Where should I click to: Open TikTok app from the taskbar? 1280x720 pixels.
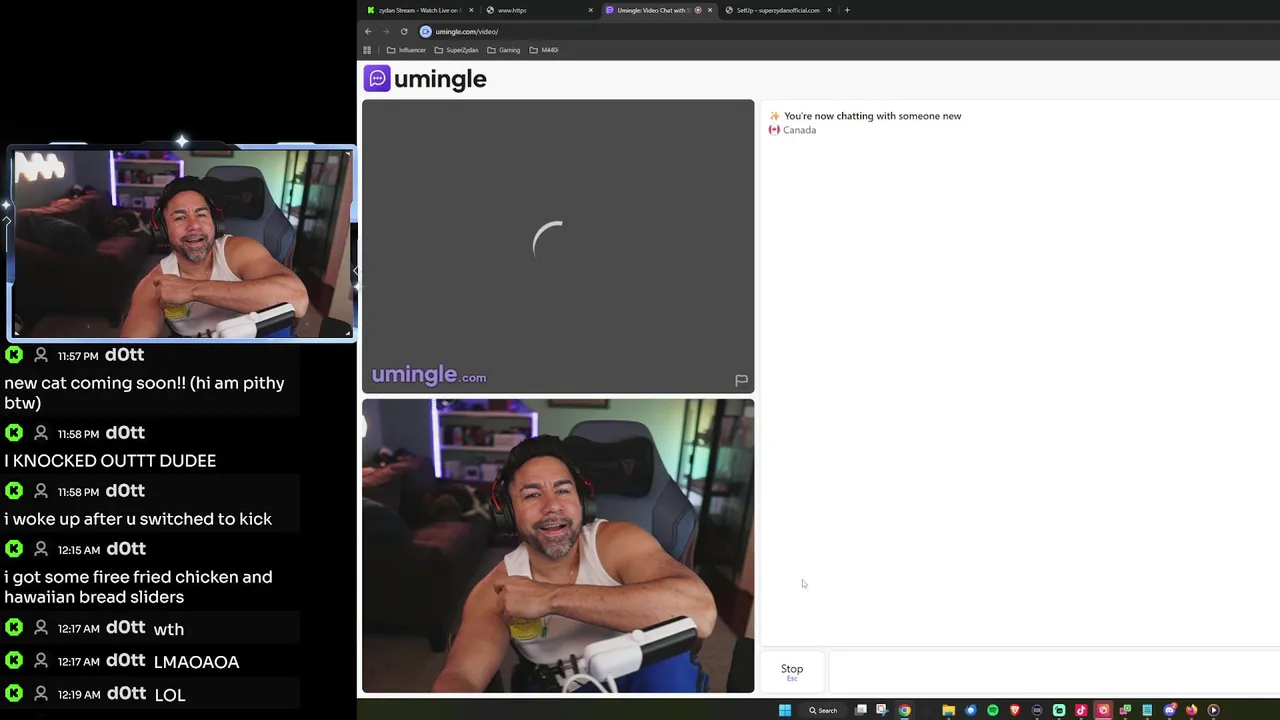[x=1081, y=710]
